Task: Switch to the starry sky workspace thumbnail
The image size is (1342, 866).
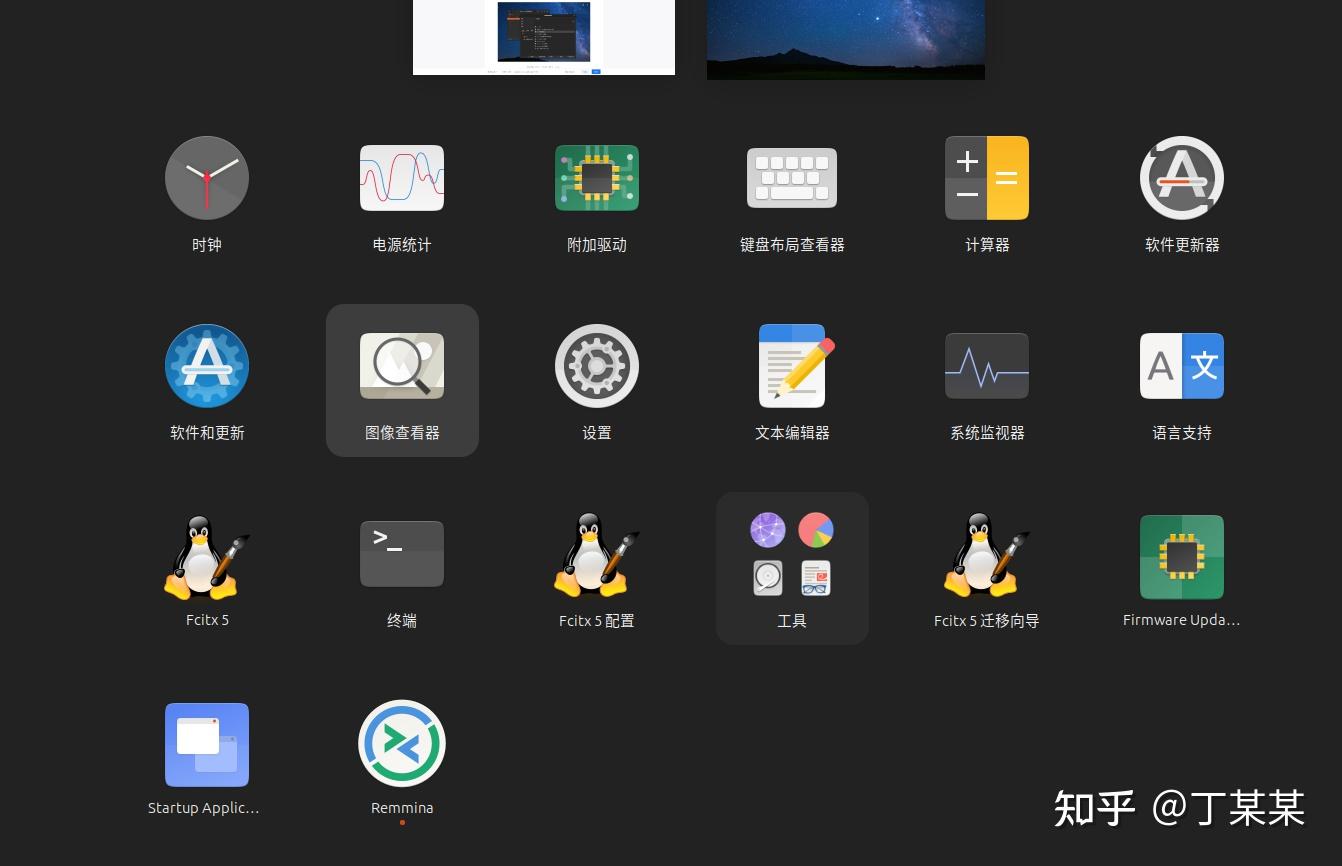Action: click(846, 40)
